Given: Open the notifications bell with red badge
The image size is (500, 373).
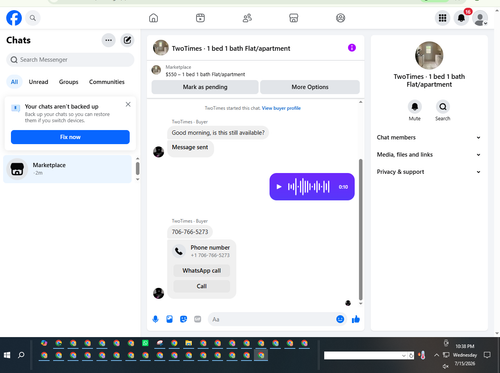Looking at the screenshot, I should click(x=461, y=18).
